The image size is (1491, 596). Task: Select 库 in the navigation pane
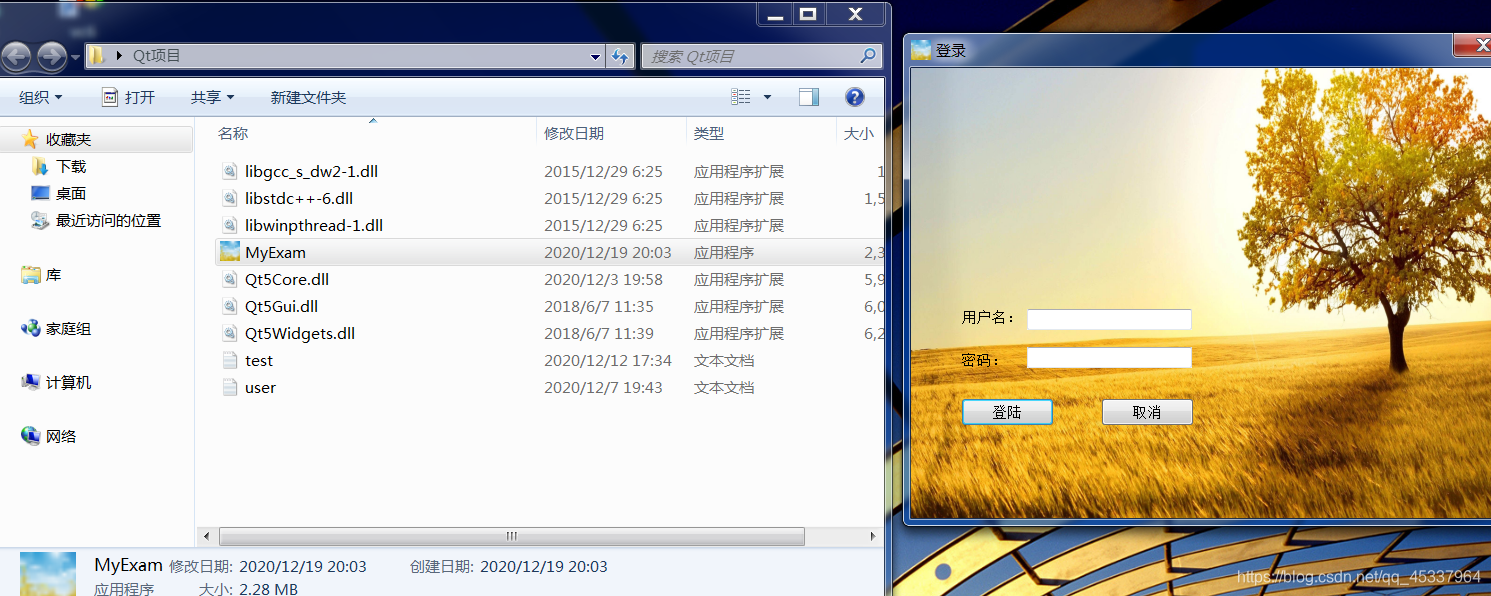click(53, 275)
